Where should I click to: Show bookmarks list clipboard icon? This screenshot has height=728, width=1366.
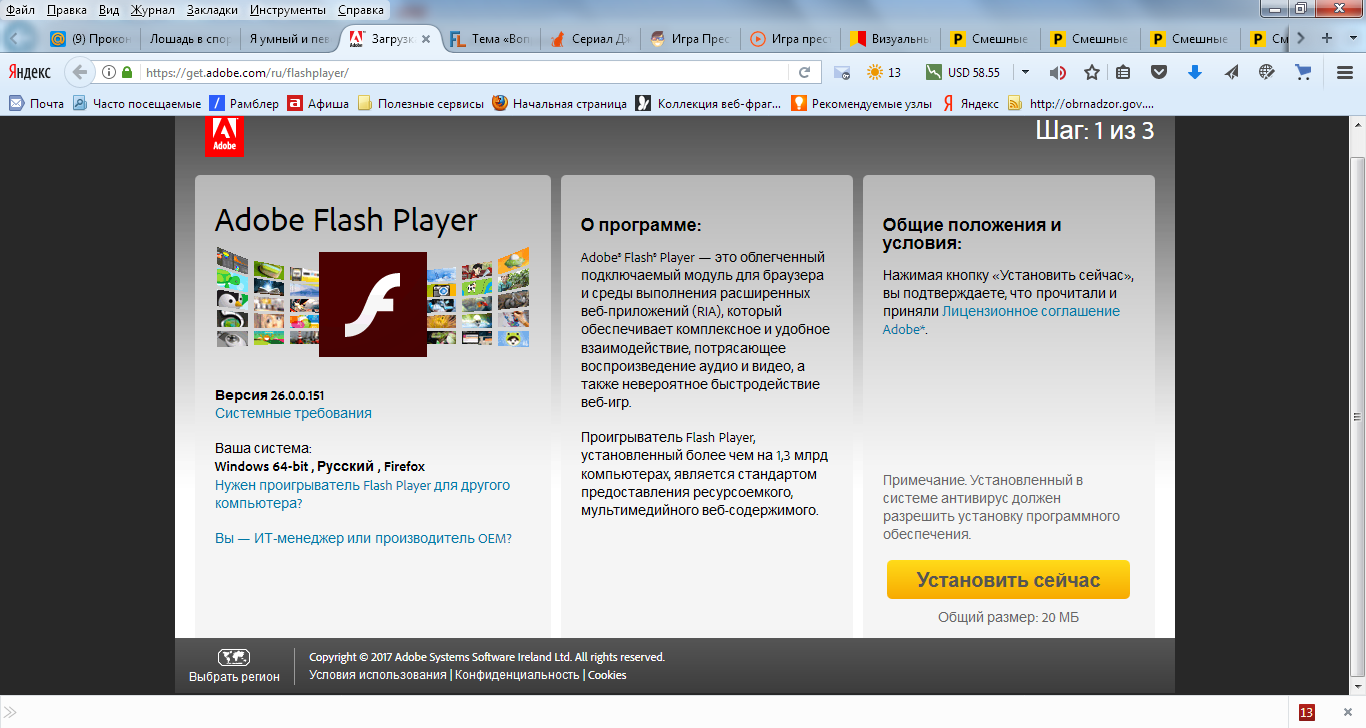[x=1123, y=72]
